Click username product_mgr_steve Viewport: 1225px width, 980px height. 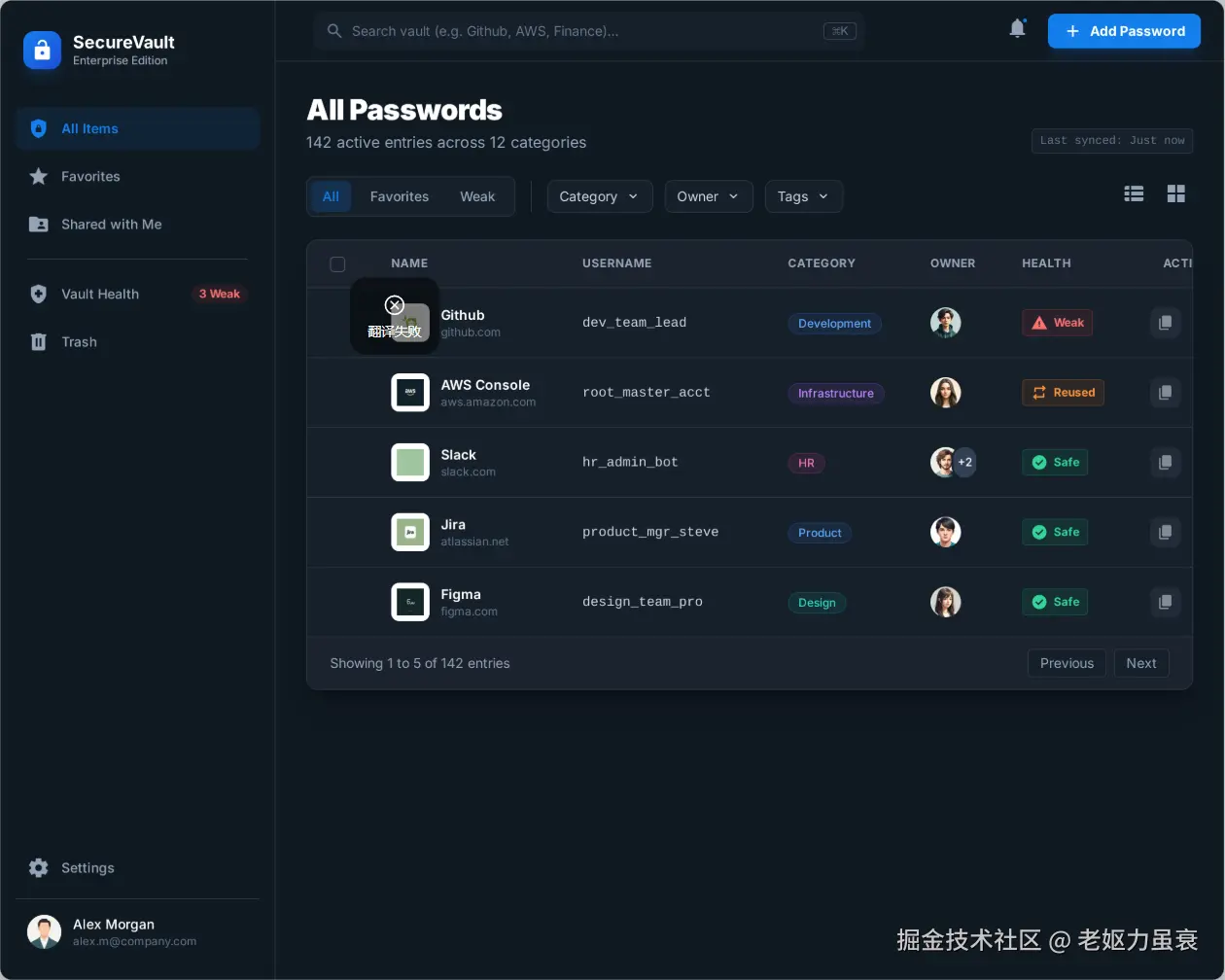point(650,533)
